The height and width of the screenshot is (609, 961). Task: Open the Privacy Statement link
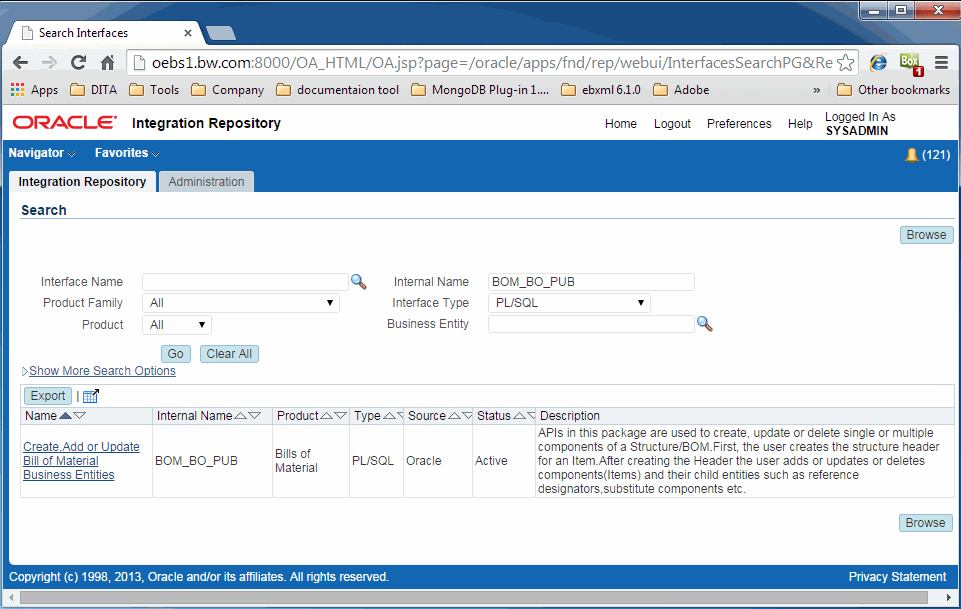tap(897, 577)
